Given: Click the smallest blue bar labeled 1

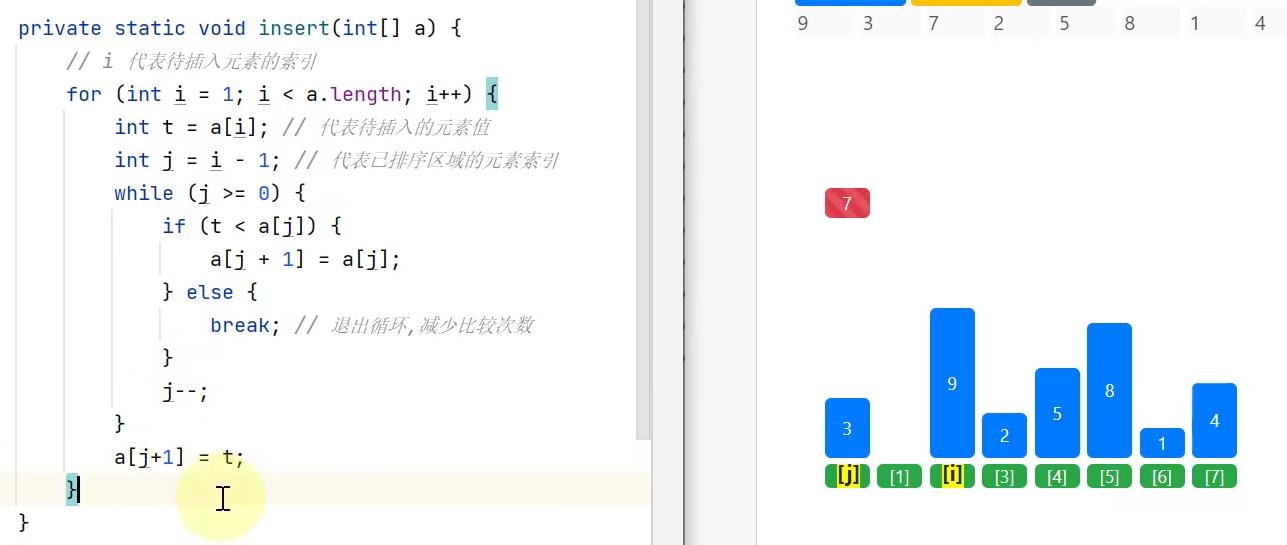Looking at the screenshot, I should [x=1162, y=443].
